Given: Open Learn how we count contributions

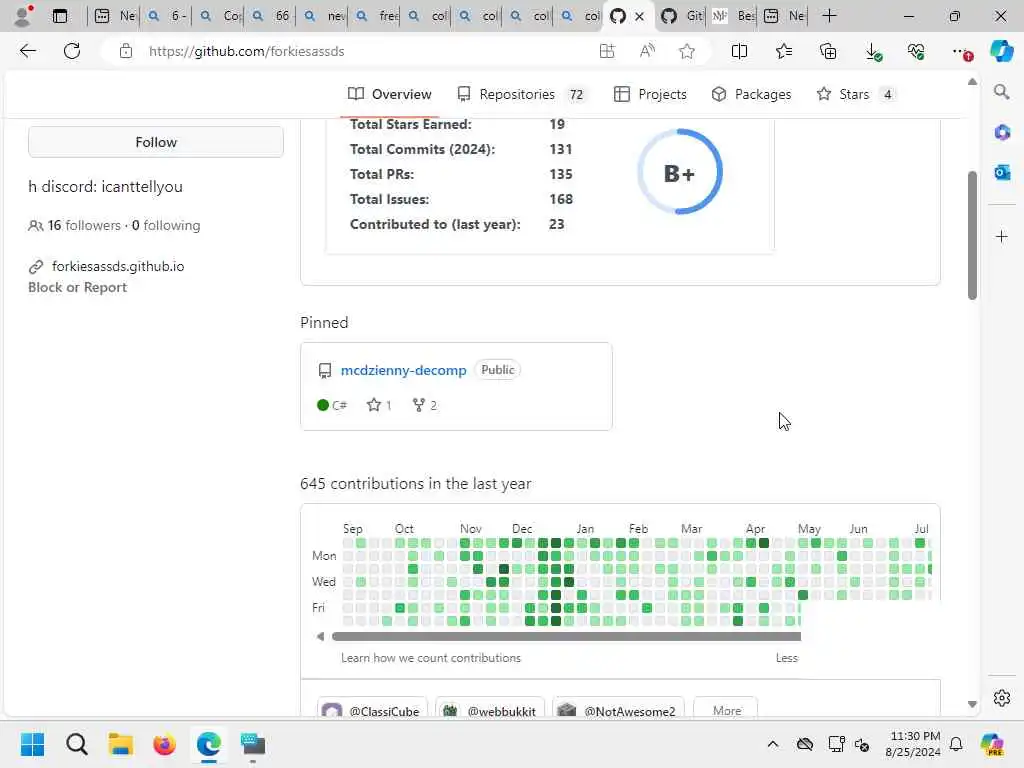Looking at the screenshot, I should click(431, 658).
